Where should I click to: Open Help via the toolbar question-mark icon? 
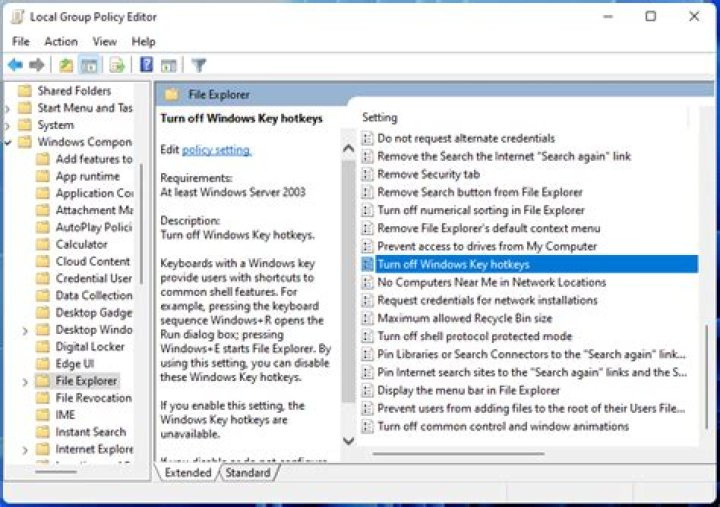coord(146,65)
